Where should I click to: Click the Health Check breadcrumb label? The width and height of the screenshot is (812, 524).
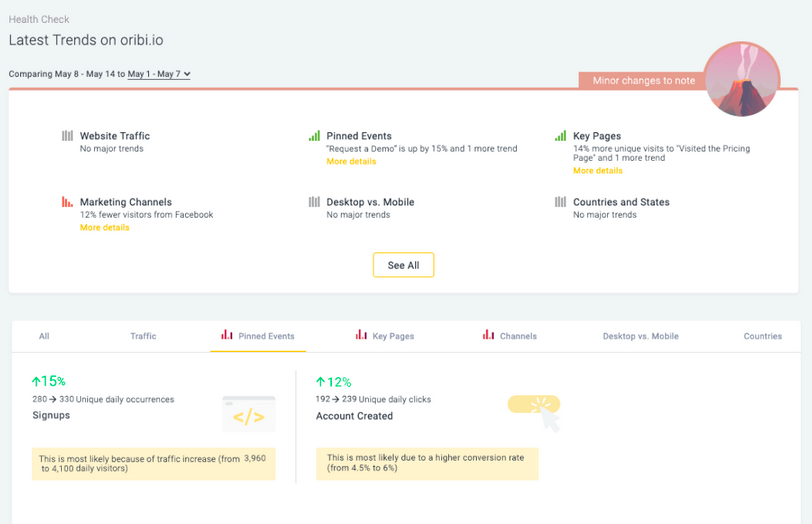(x=39, y=20)
